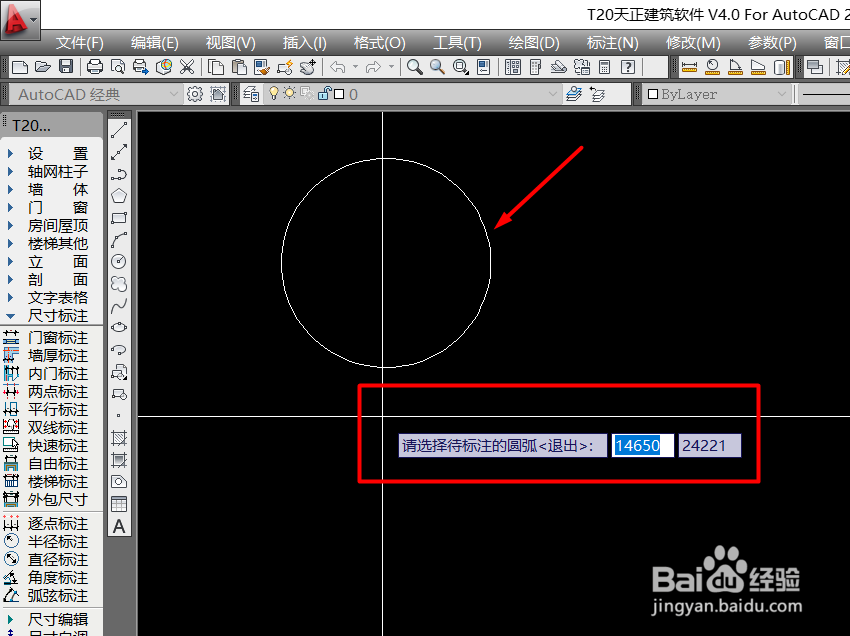Click the workspace settings gear icon
Viewport: 850px width, 636px height.
pos(195,94)
